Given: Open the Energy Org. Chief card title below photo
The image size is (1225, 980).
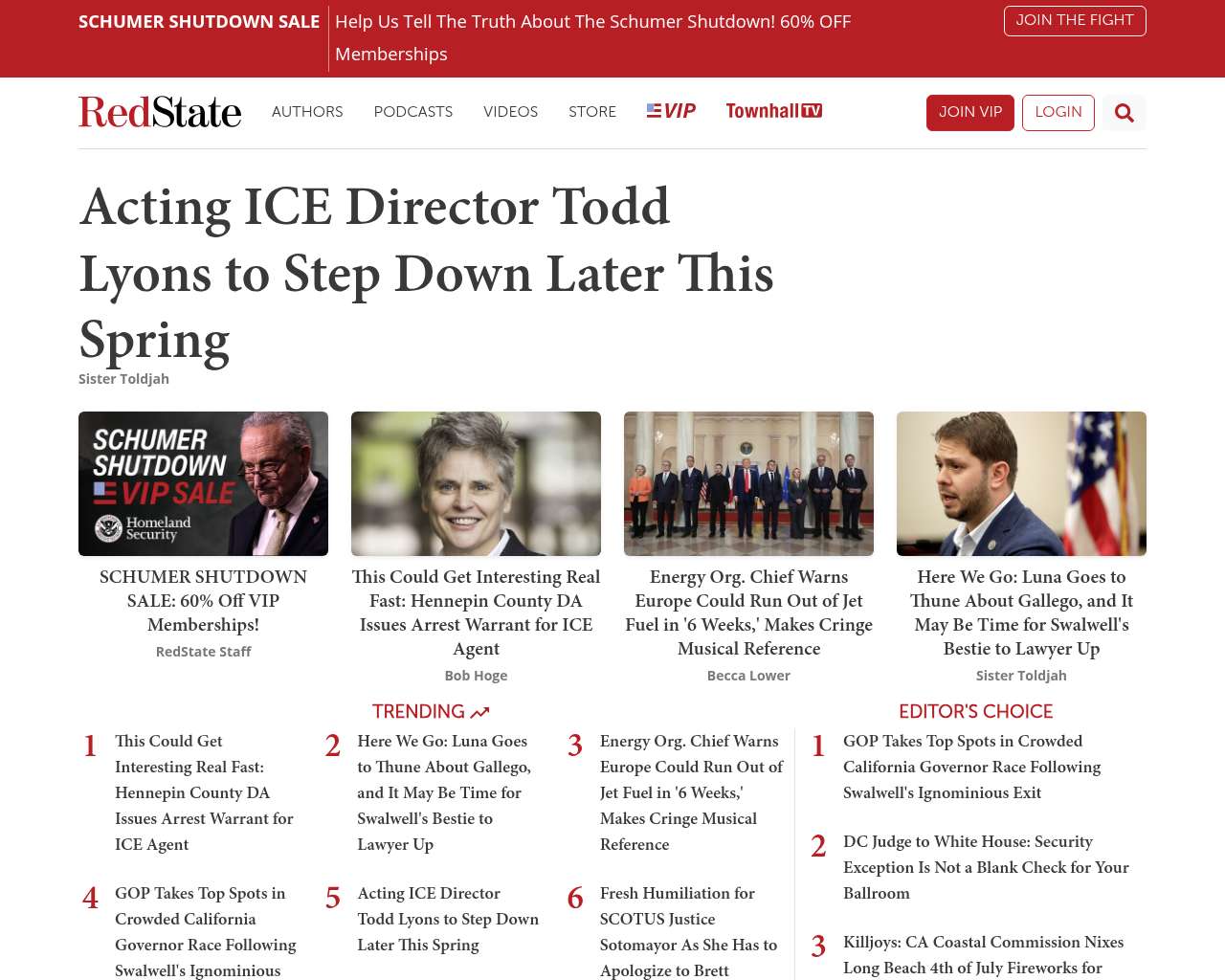Looking at the screenshot, I should coord(748,612).
